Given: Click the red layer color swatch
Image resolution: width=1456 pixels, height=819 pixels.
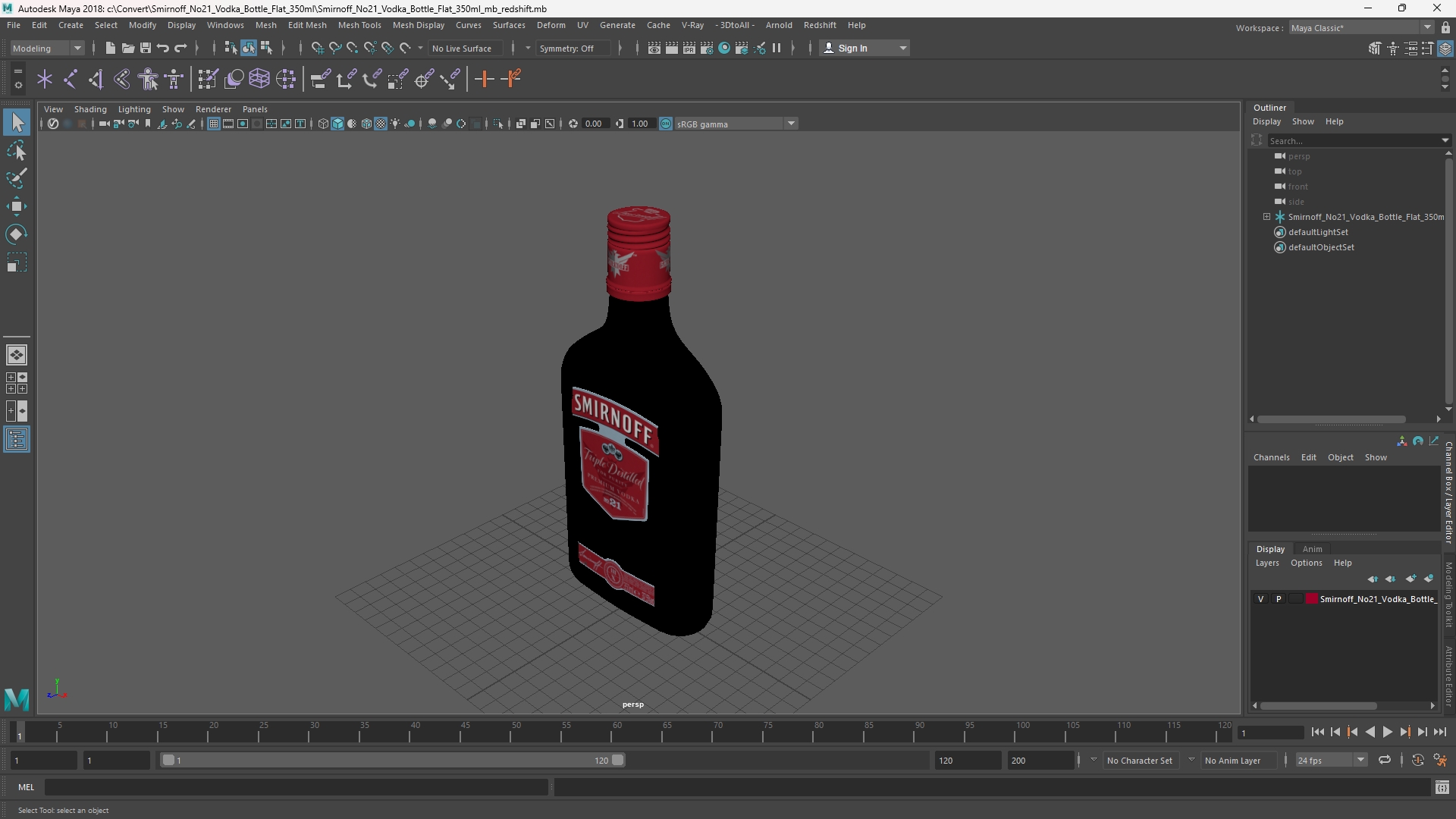Looking at the screenshot, I should pos(1312,599).
